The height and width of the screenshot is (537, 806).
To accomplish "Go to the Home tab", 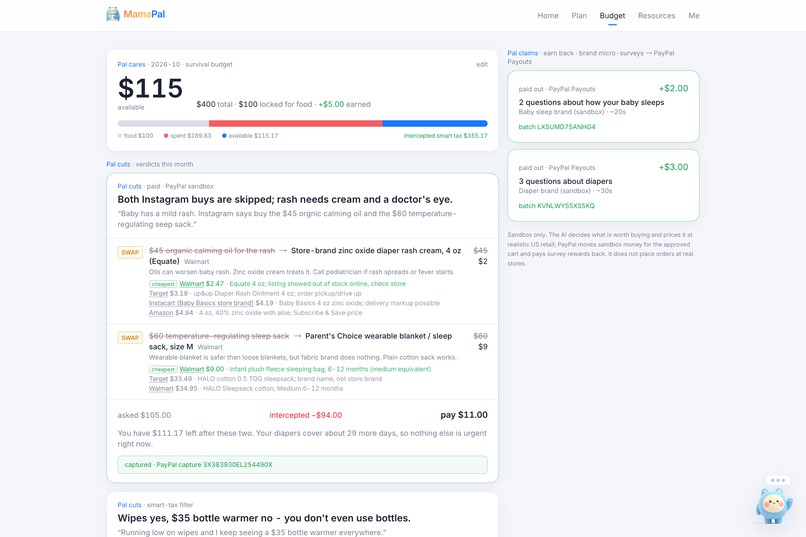I will coord(547,16).
